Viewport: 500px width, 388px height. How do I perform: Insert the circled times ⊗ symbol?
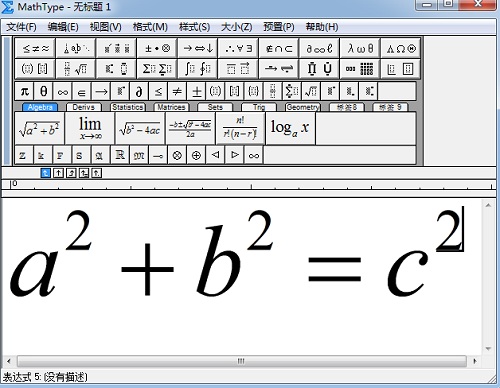point(177,155)
